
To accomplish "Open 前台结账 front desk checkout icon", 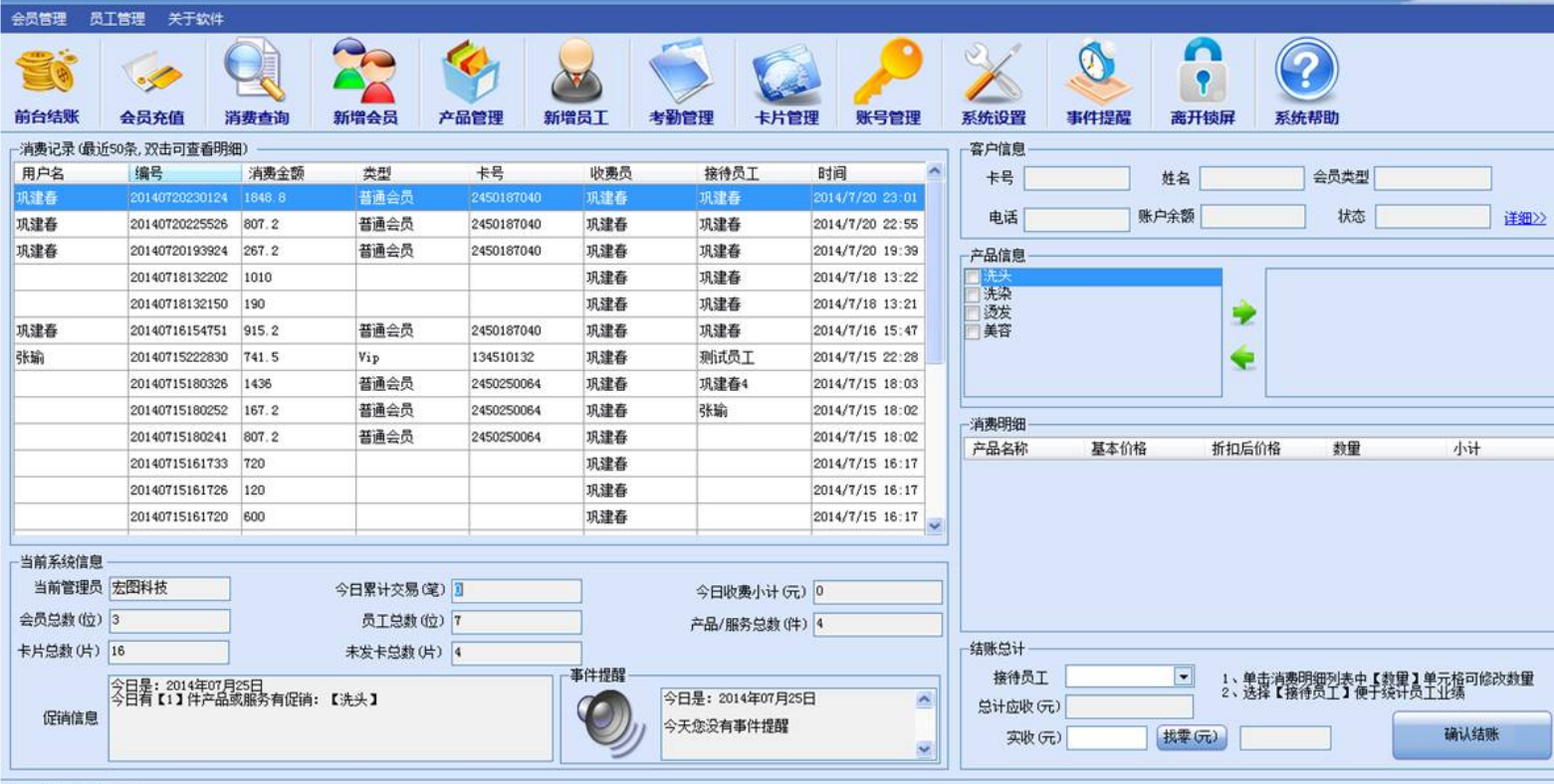I will pyautogui.click(x=47, y=82).
